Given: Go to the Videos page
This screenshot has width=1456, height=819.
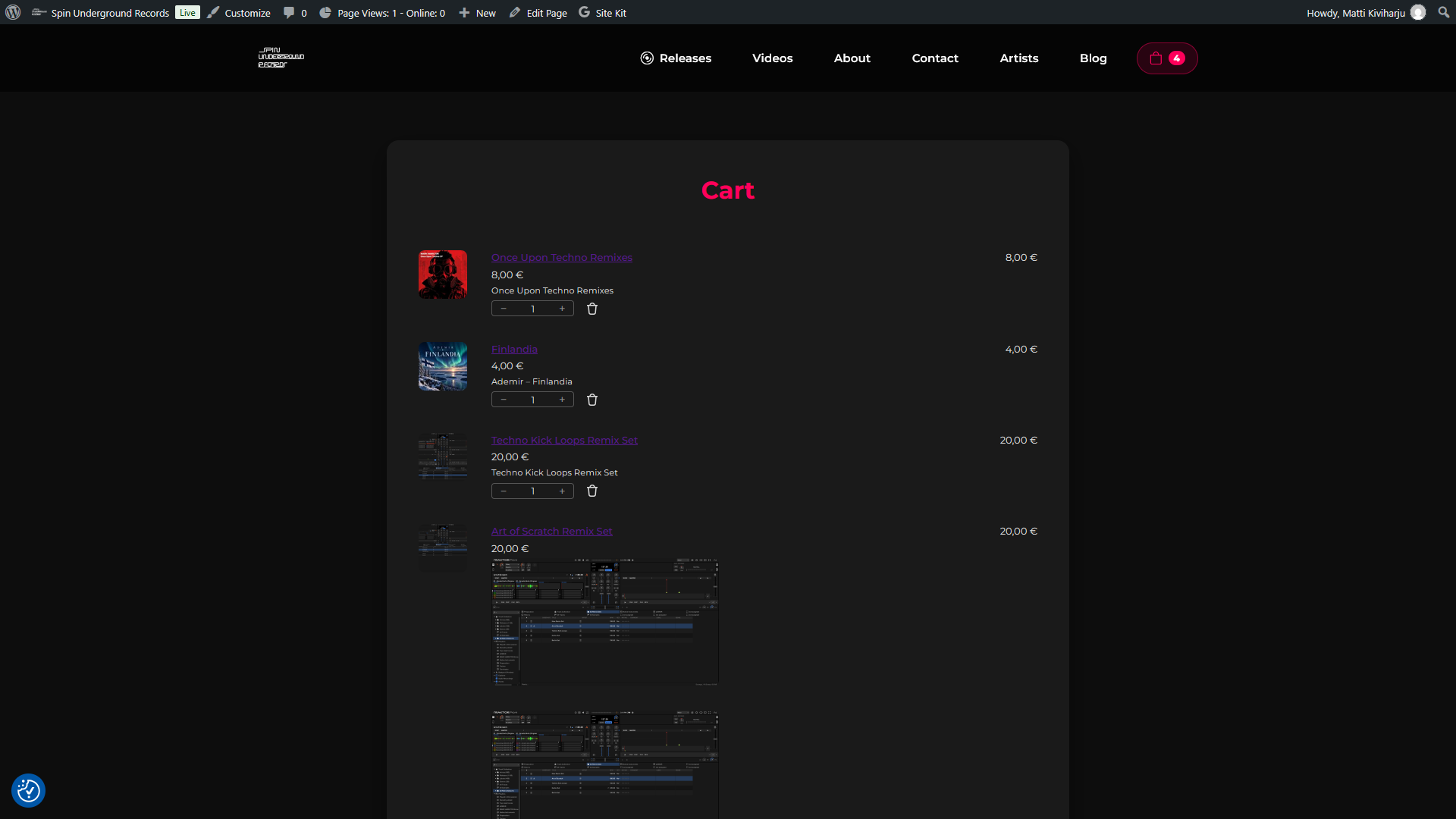Looking at the screenshot, I should point(772,58).
